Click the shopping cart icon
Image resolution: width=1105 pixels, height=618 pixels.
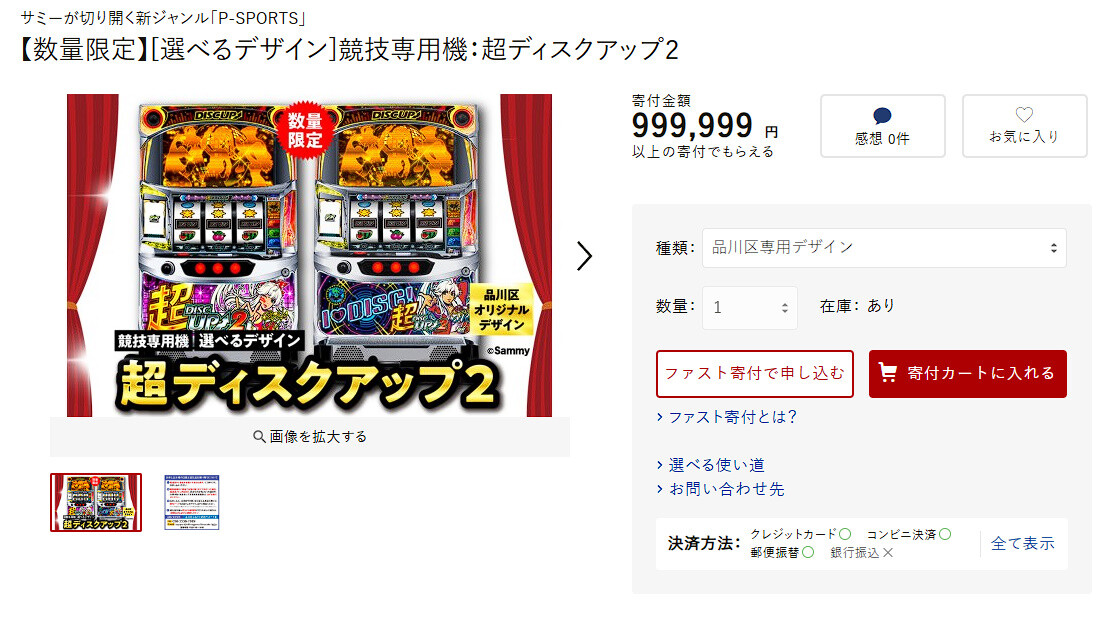pyautogui.click(x=888, y=373)
